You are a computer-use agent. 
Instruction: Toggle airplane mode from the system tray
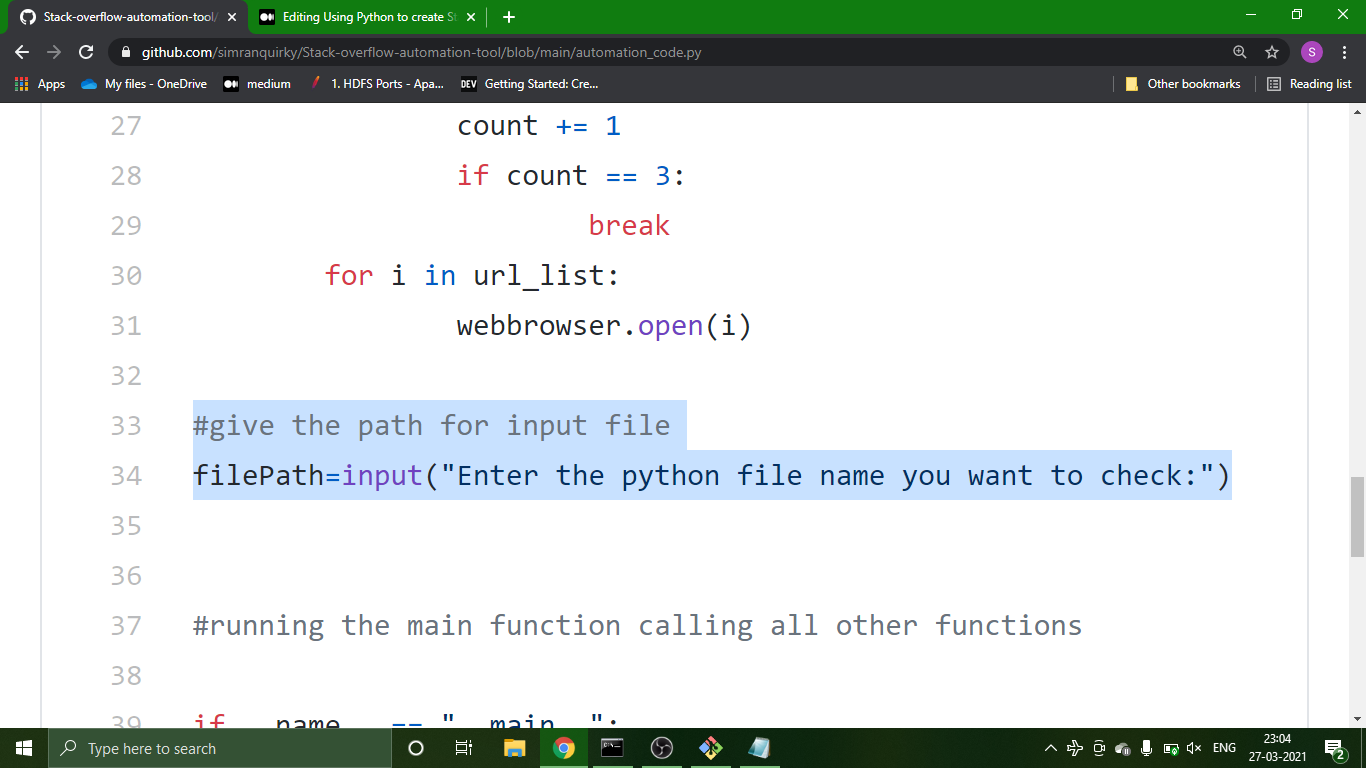(1075, 748)
